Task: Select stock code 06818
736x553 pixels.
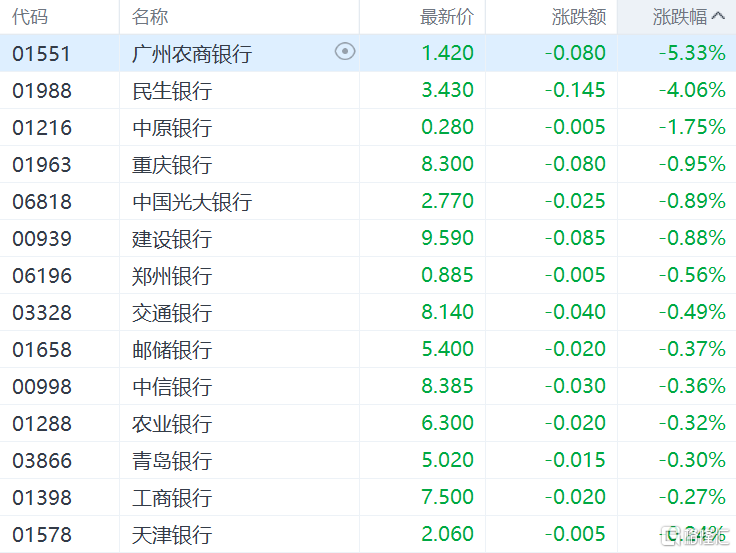Action: (x=42, y=201)
